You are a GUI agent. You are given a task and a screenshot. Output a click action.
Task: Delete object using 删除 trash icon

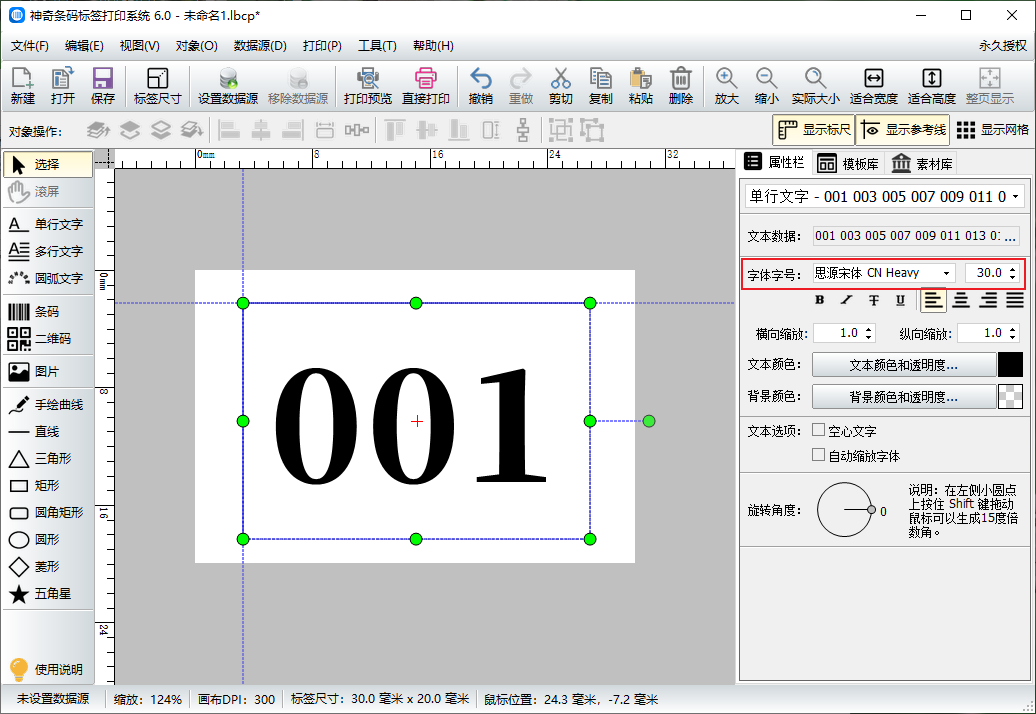tap(681, 86)
